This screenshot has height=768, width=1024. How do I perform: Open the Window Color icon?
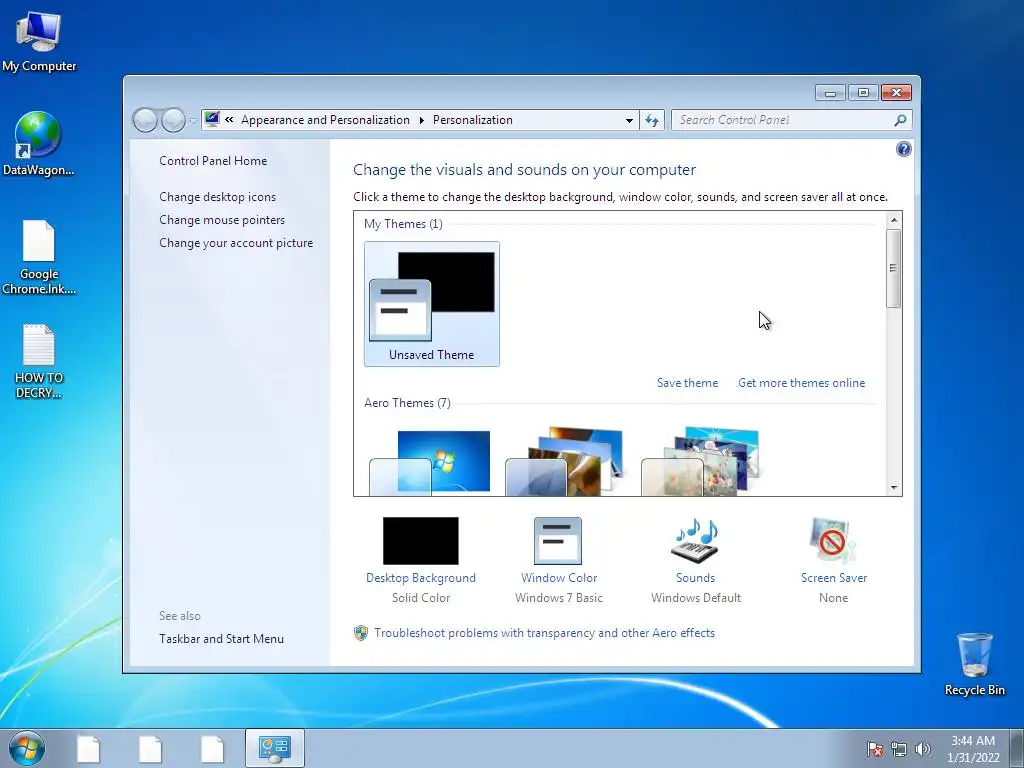[x=558, y=541]
